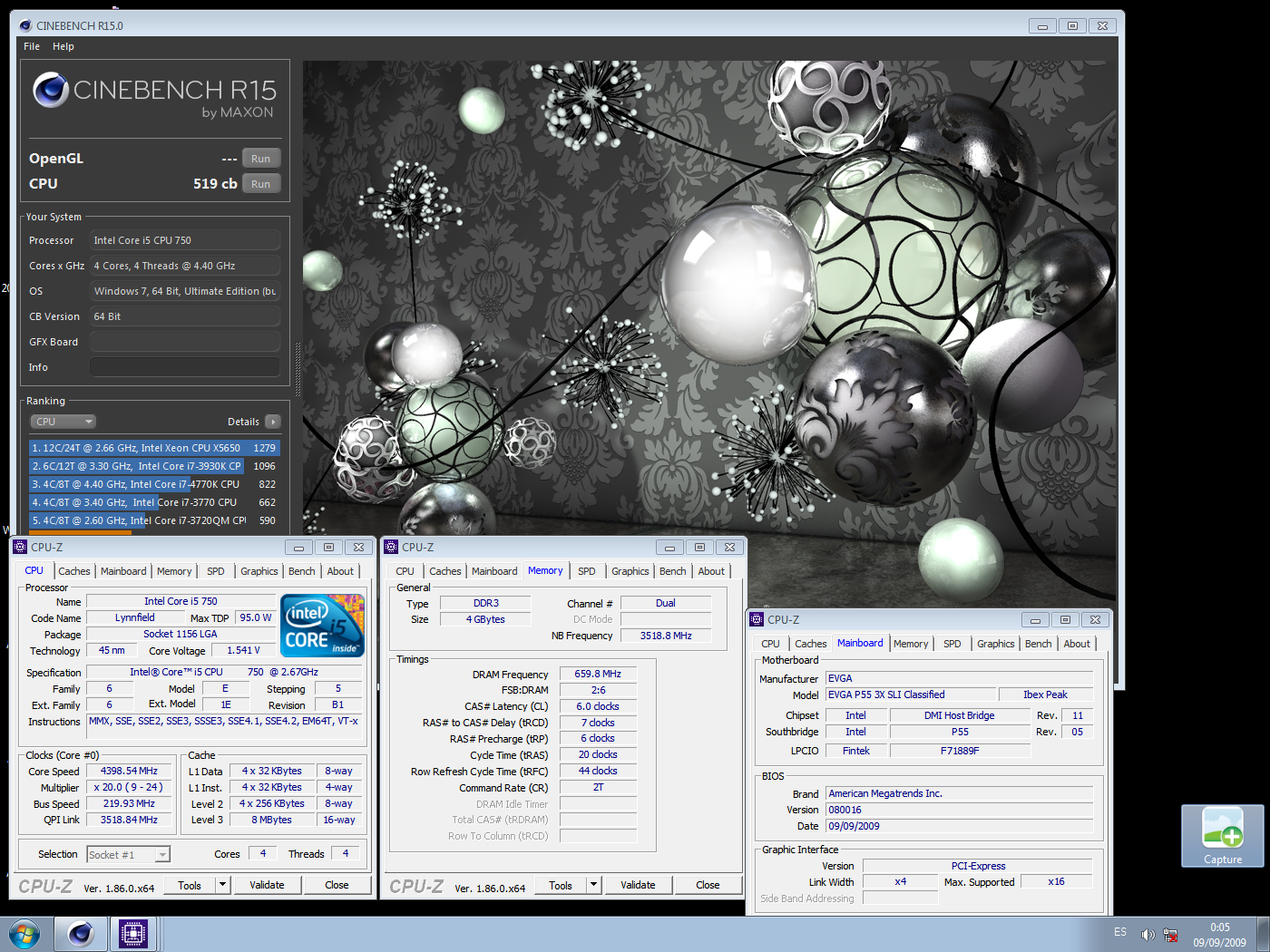
Task: Switch to About tab in CPU window
Action: pos(341,571)
